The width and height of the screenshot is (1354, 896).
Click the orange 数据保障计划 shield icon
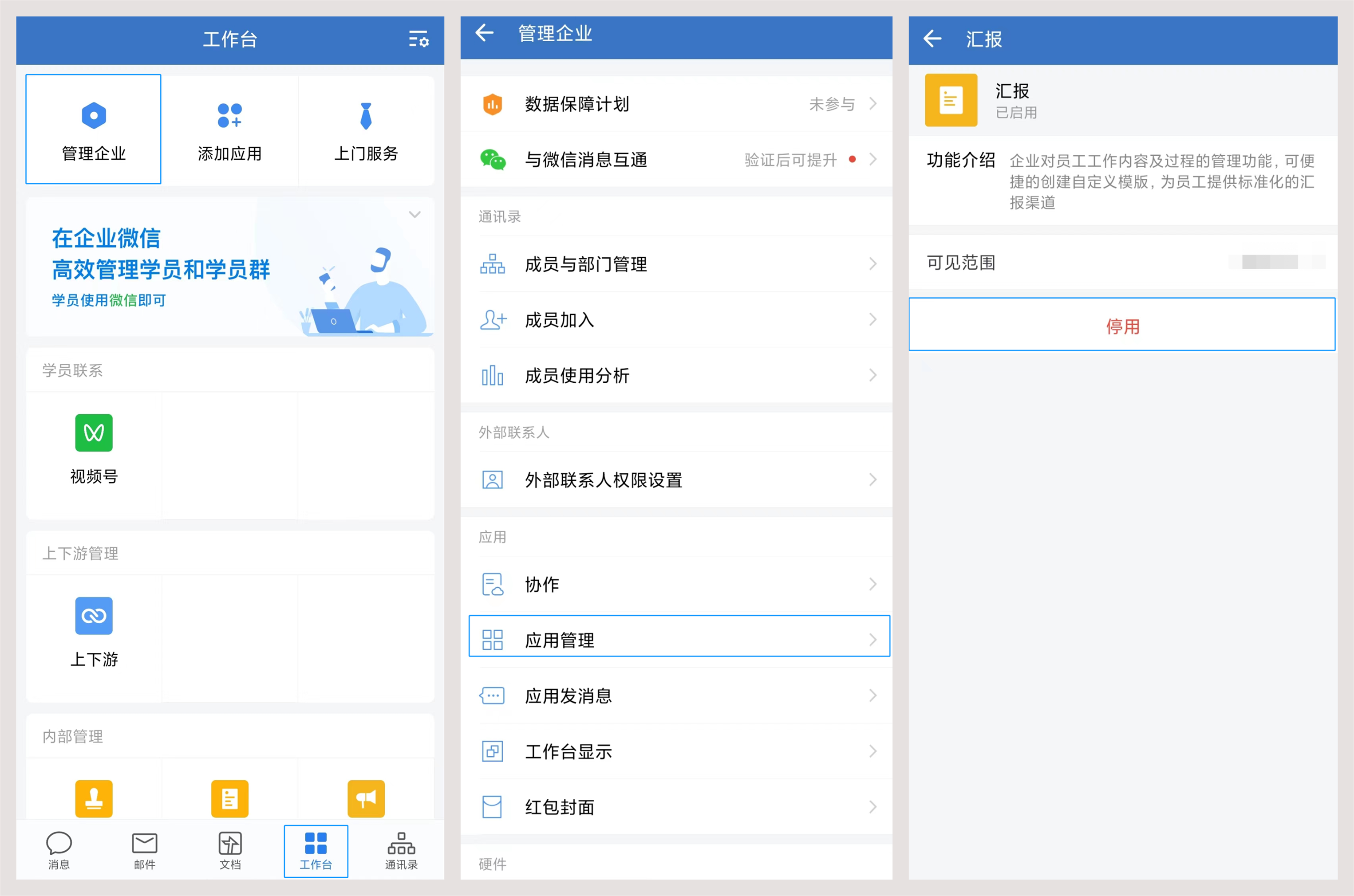click(492, 104)
